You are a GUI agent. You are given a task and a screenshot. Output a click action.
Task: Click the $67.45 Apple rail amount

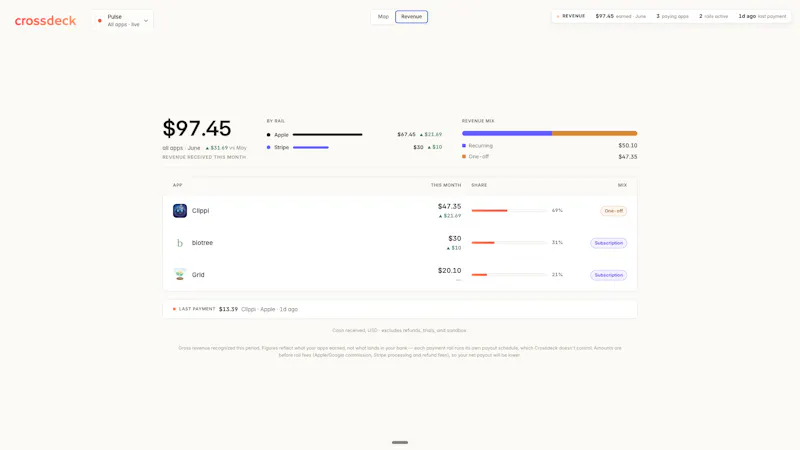[407, 135]
